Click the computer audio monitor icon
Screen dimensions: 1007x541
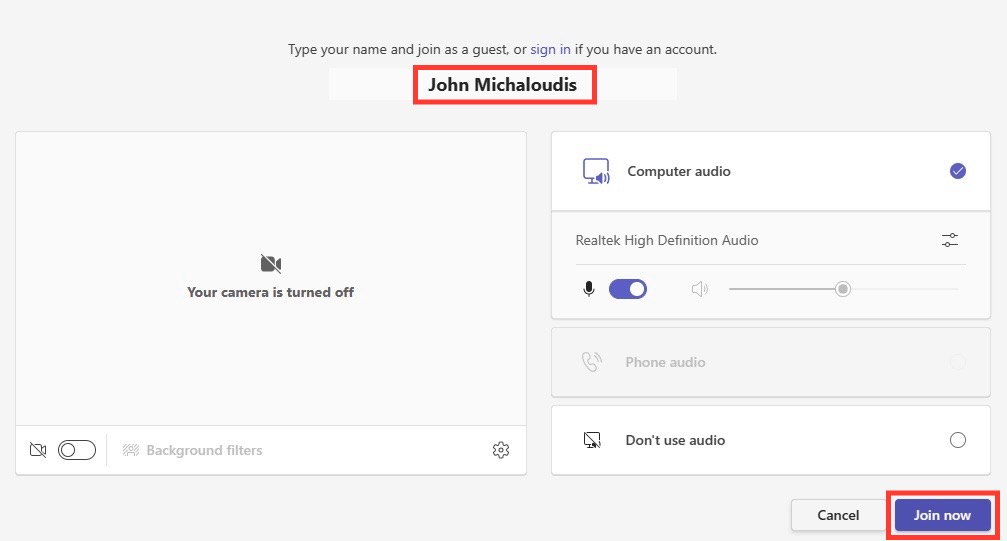click(x=596, y=172)
